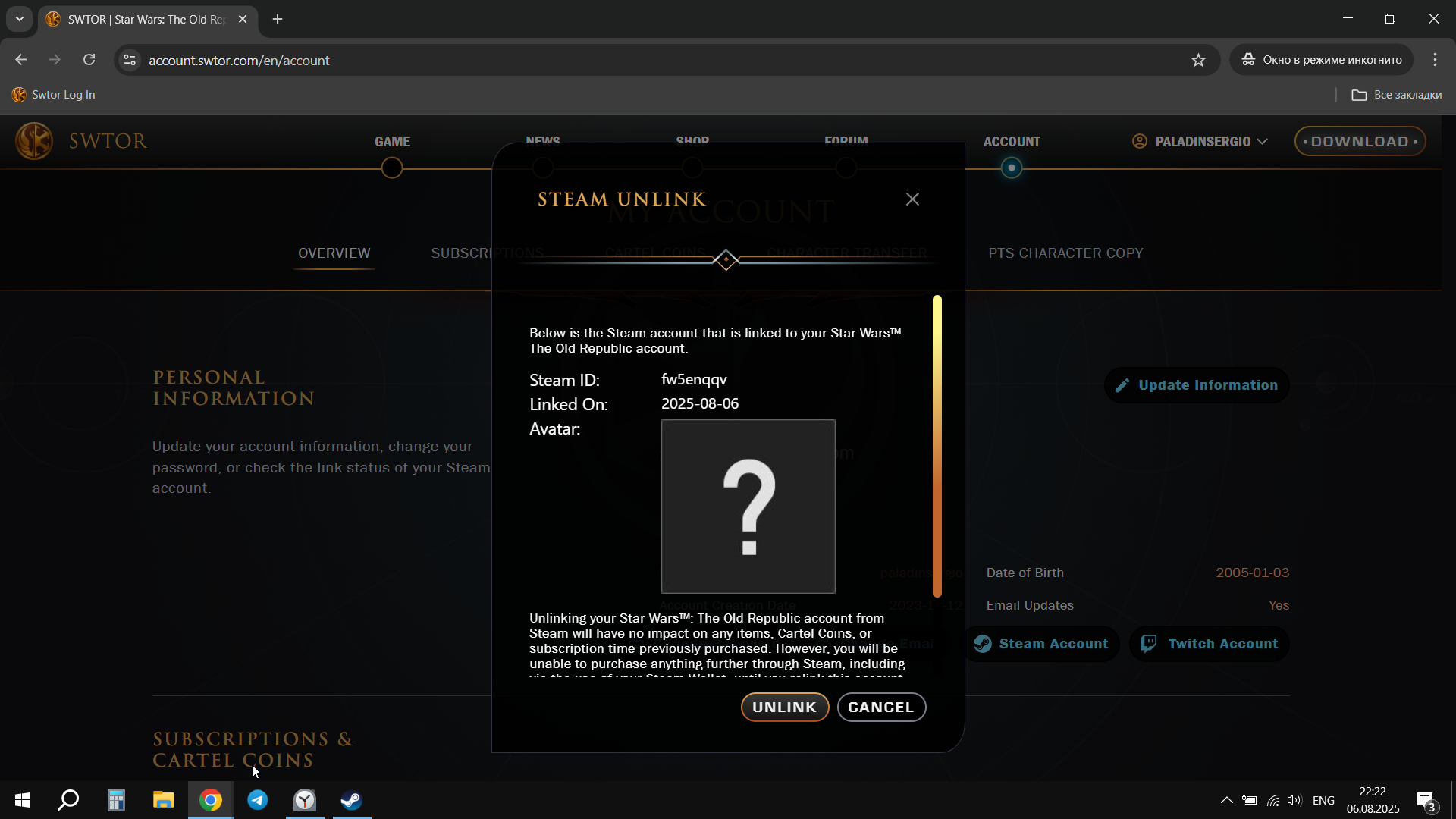Open the ACCOUNT navigation menu
The image size is (1456, 819).
1012,142
